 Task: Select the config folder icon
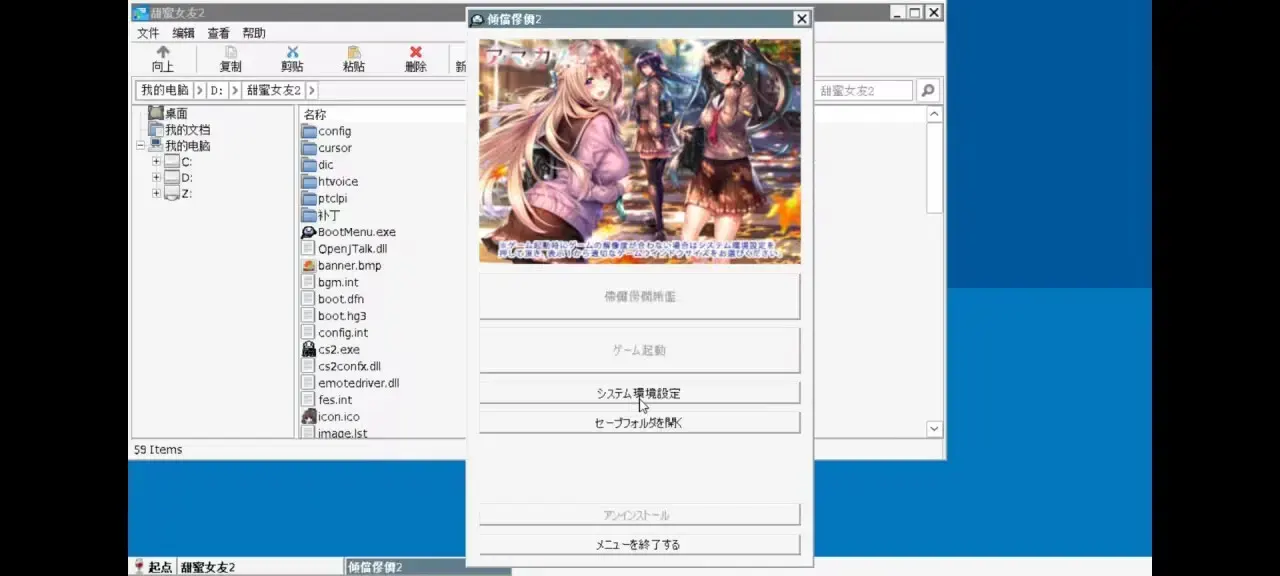(x=309, y=131)
